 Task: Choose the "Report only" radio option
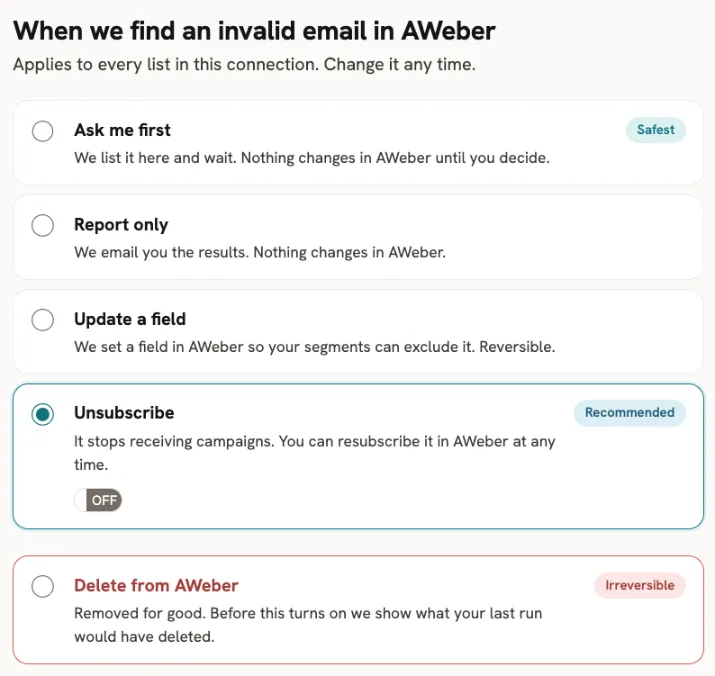(x=42, y=225)
